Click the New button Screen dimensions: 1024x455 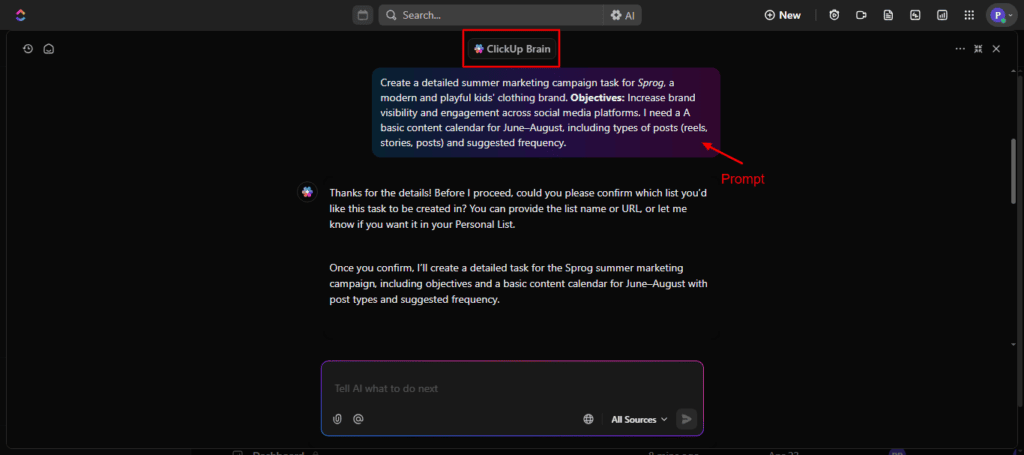[x=782, y=15]
